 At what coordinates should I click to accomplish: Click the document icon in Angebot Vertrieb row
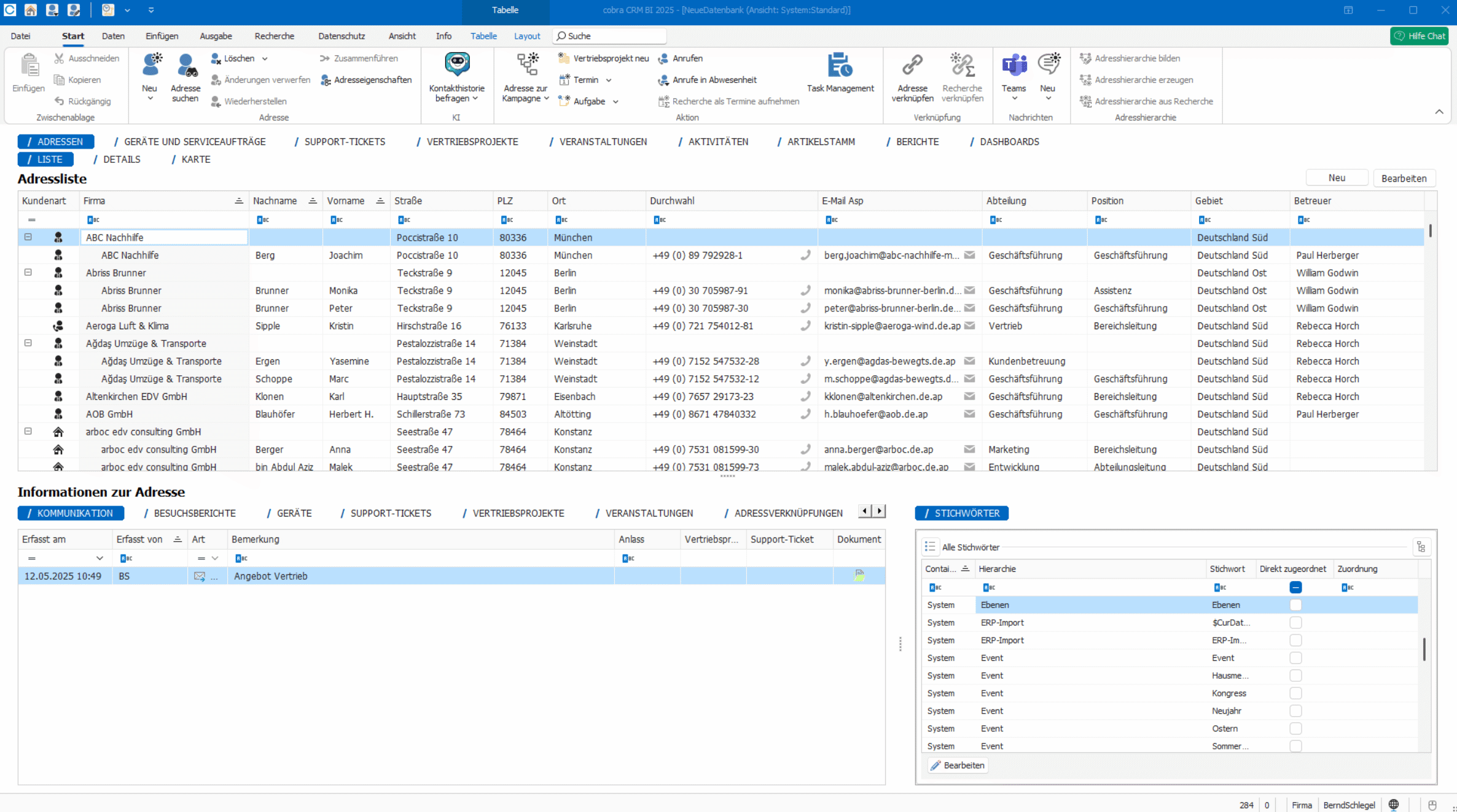tap(859, 576)
